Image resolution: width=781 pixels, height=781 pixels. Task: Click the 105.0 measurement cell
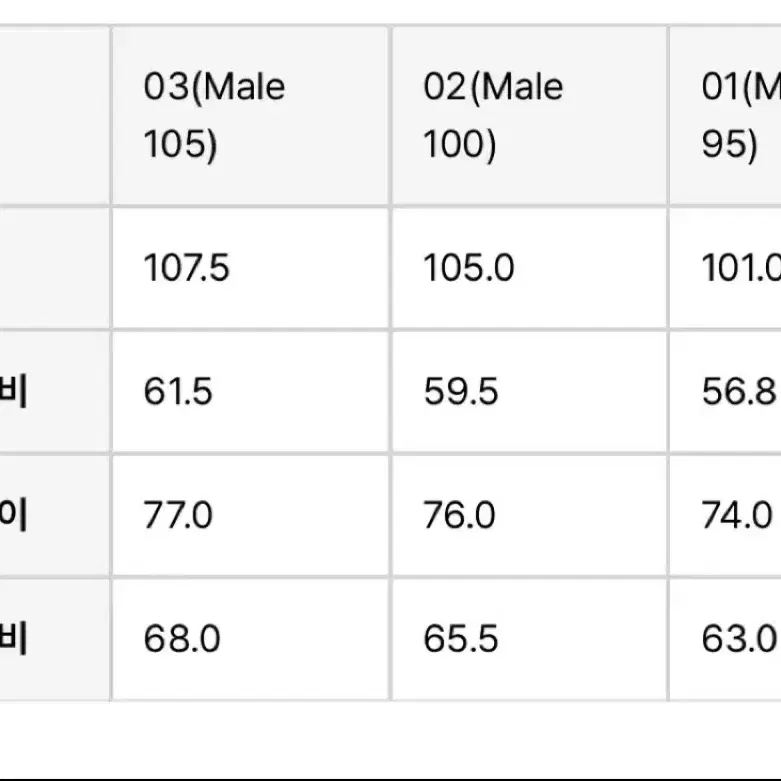[x=529, y=268]
